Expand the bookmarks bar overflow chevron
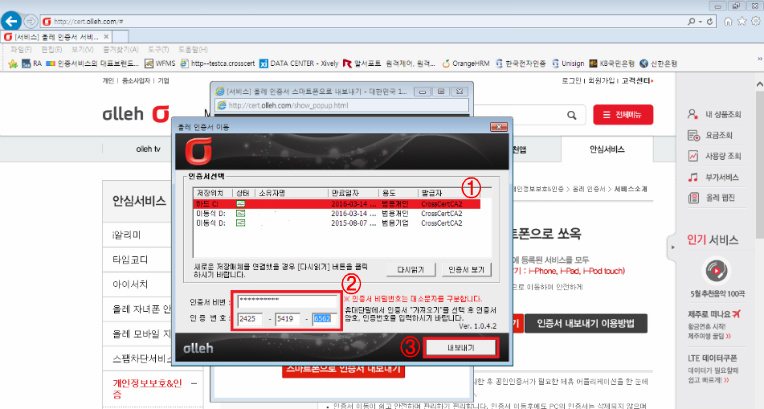This screenshot has width=764, height=409. (x=760, y=58)
